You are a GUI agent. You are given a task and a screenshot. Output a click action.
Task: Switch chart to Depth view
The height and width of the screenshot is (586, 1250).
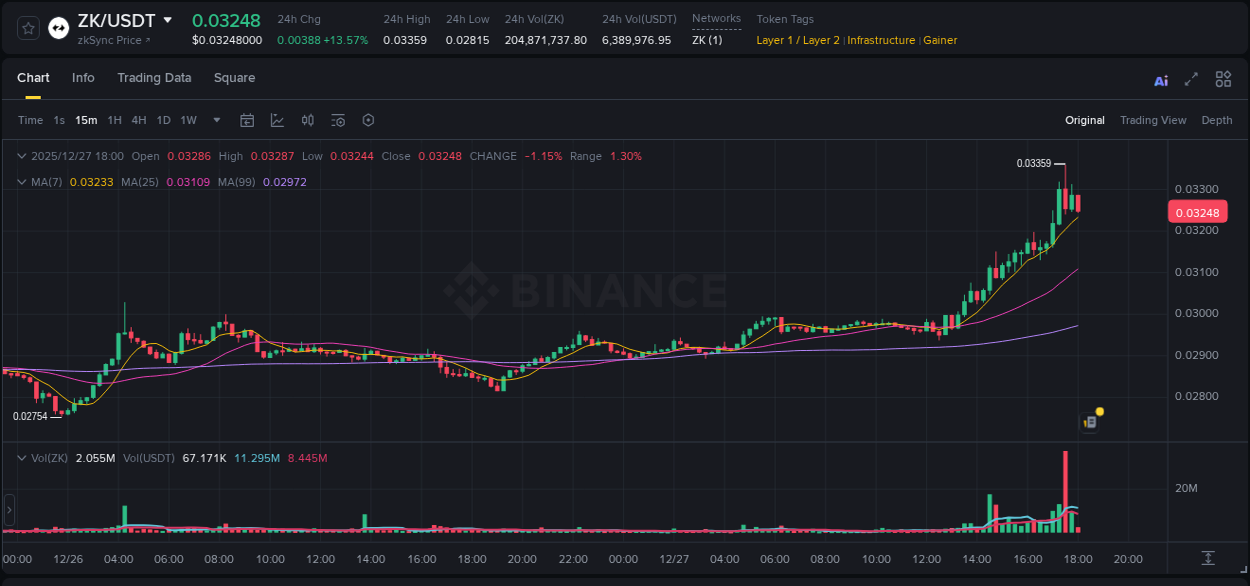pos(1216,120)
